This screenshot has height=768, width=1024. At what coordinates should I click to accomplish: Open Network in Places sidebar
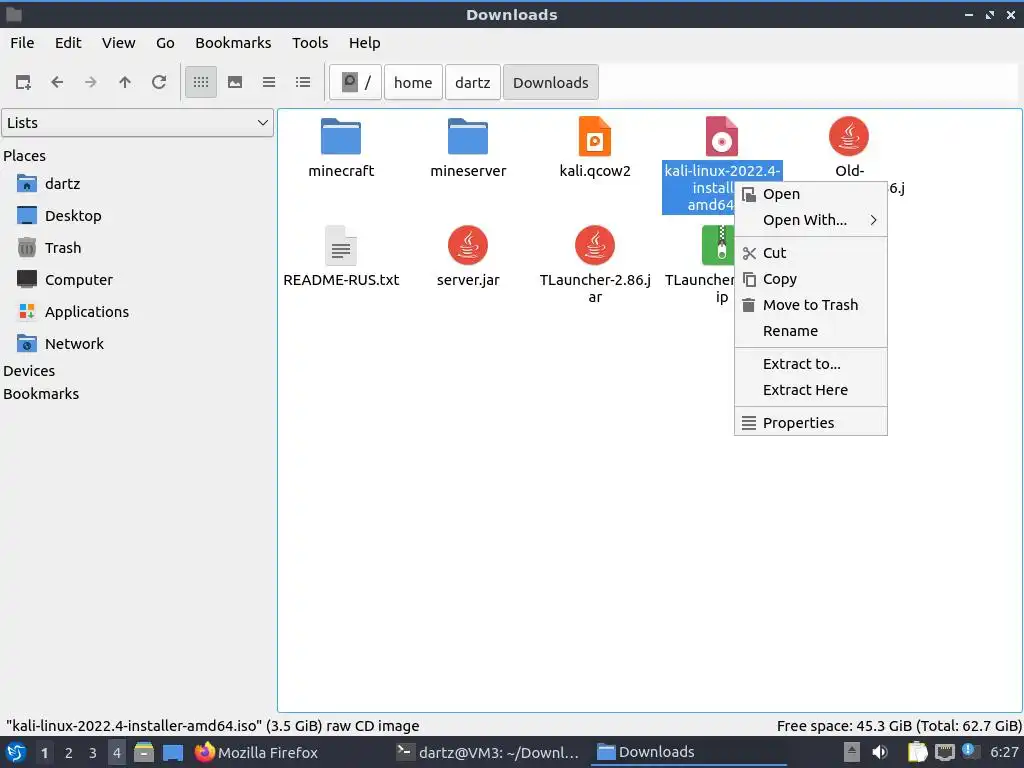tap(74, 344)
